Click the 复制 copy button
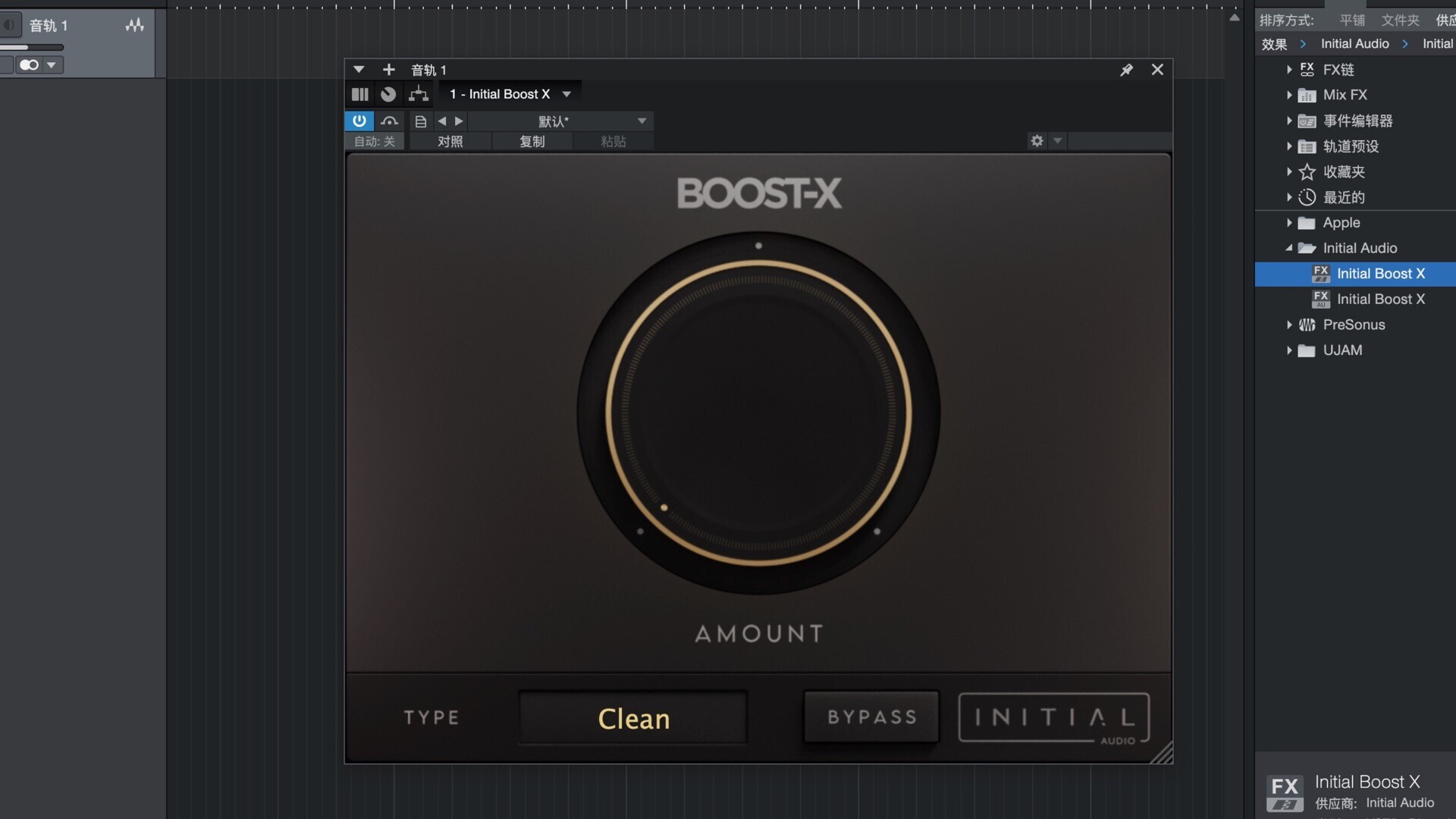The image size is (1456, 819). point(532,141)
